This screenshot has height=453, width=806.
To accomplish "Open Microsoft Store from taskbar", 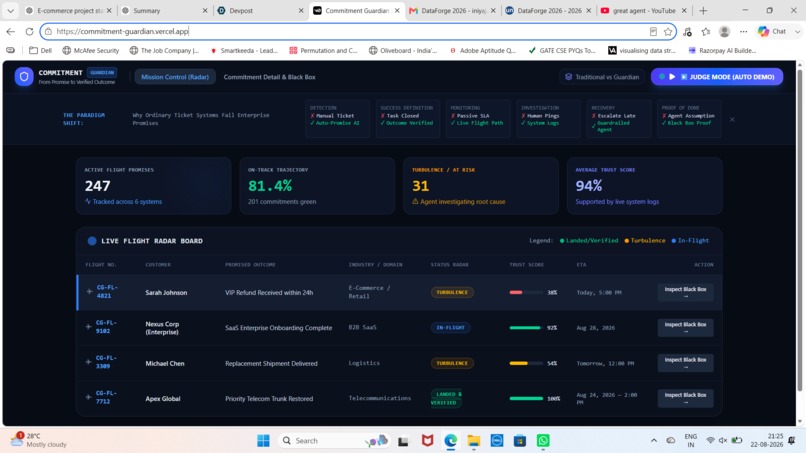I will 520,441.
